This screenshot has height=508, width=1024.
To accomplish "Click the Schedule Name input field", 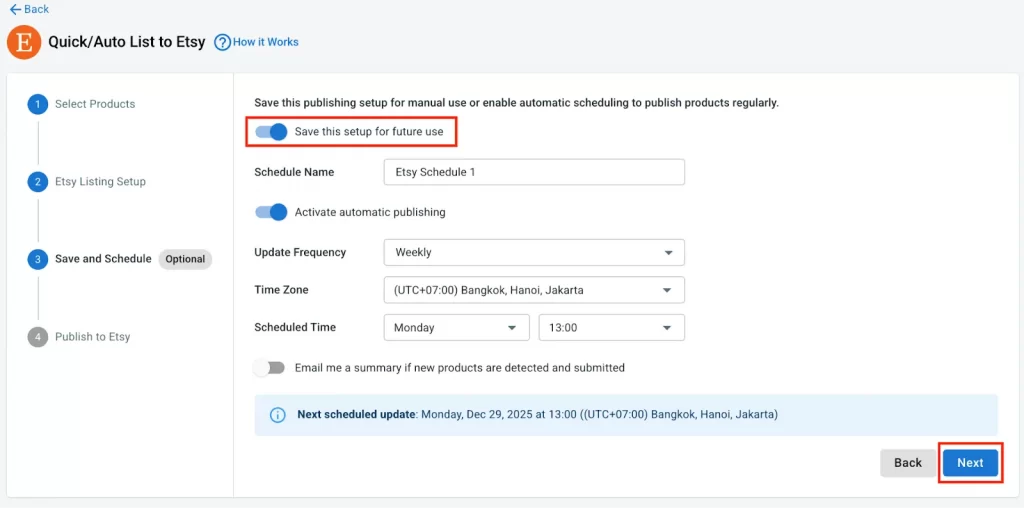I will [x=534, y=172].
